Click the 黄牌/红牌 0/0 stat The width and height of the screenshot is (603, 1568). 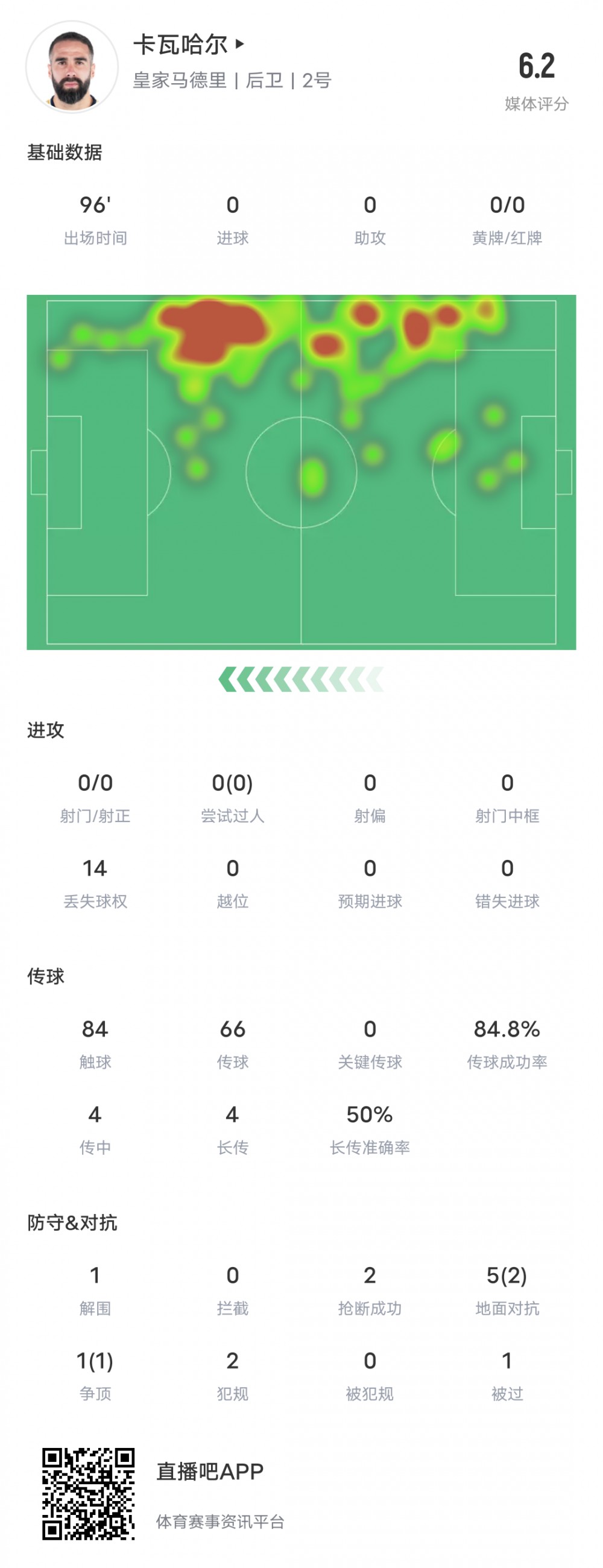[x=507, y=205]
